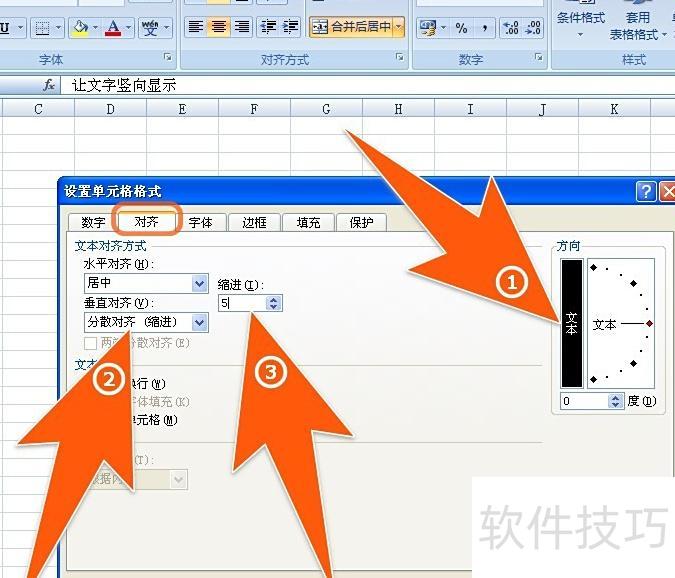Align text right in the ribbon
Image resolution: width=675 pixels, height=578 pixels.
click(242, 27)
